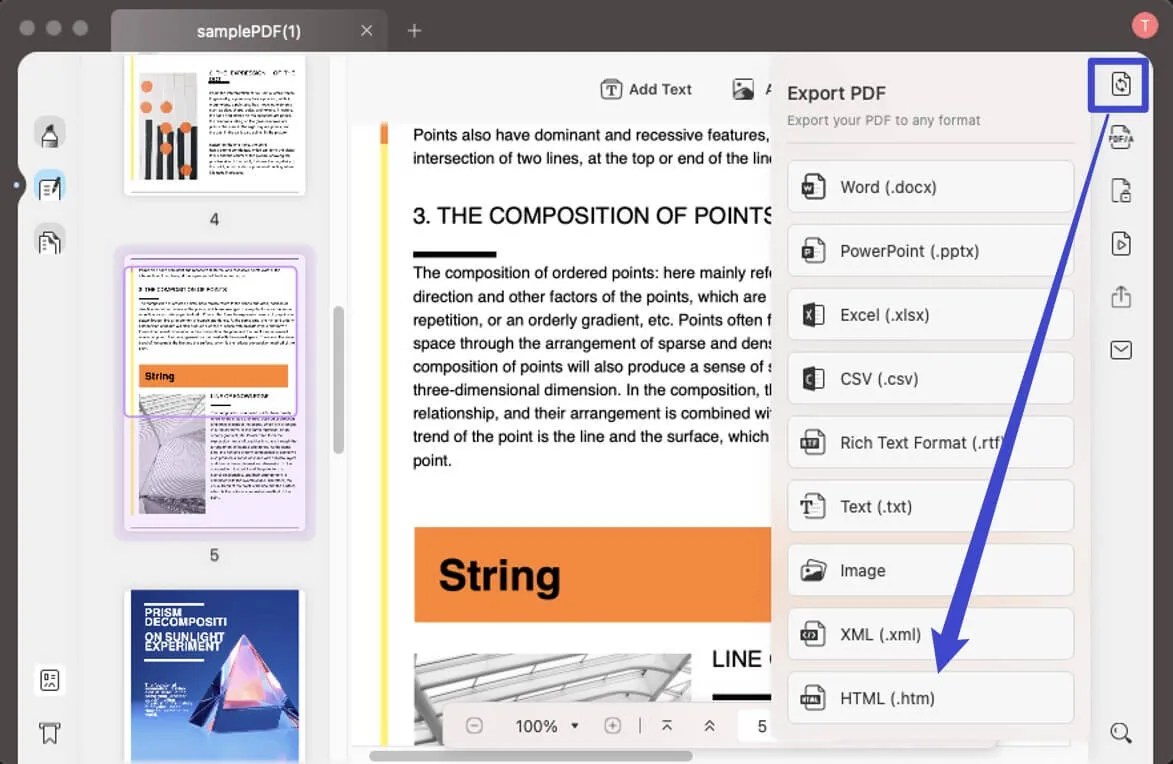Close the samplePDF(1) tab
The image size is (1173, 764).
pyautogui.click(x=367, y=31)
